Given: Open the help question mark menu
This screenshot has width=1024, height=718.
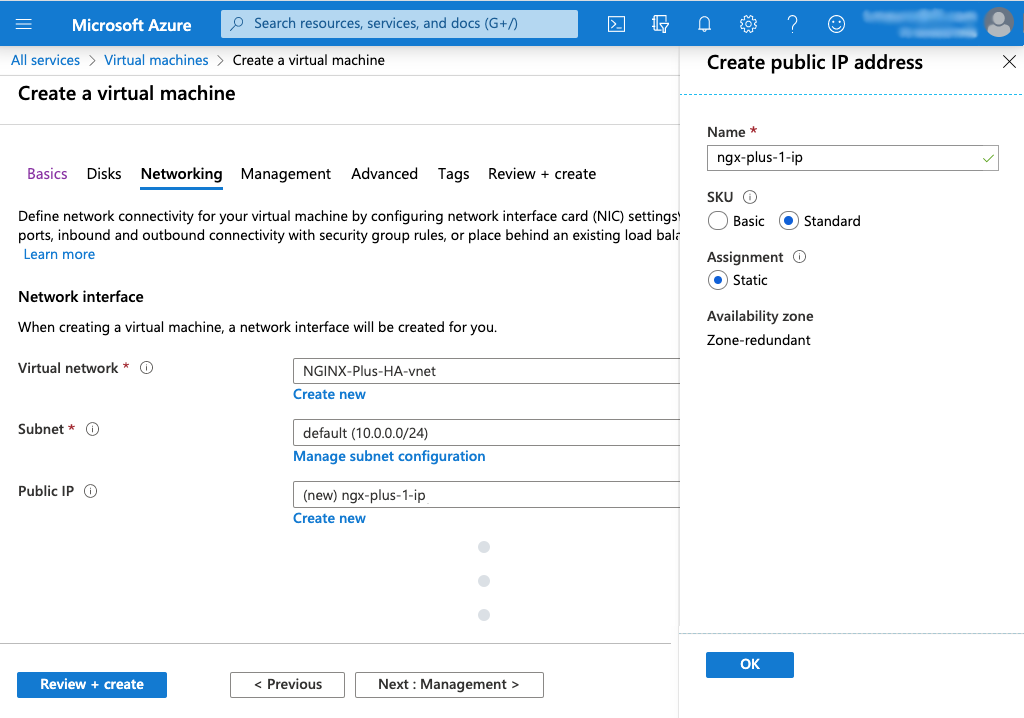Looking at the screenshot, I should click(x=792, y=24).
